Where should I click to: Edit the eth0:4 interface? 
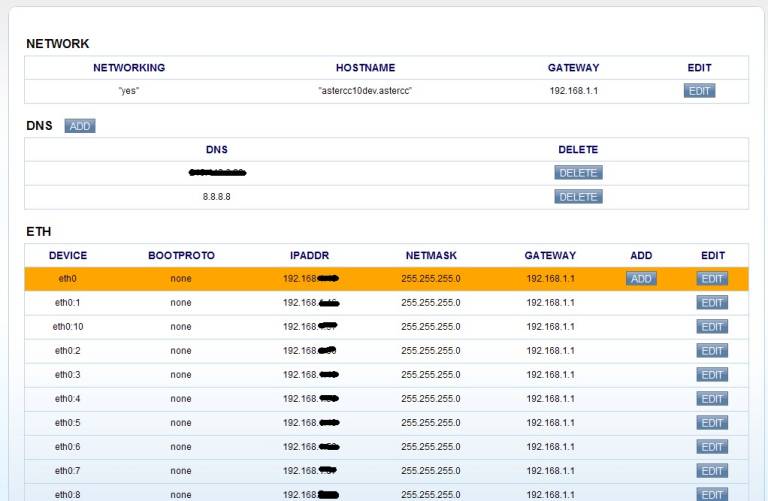(712, 399)
